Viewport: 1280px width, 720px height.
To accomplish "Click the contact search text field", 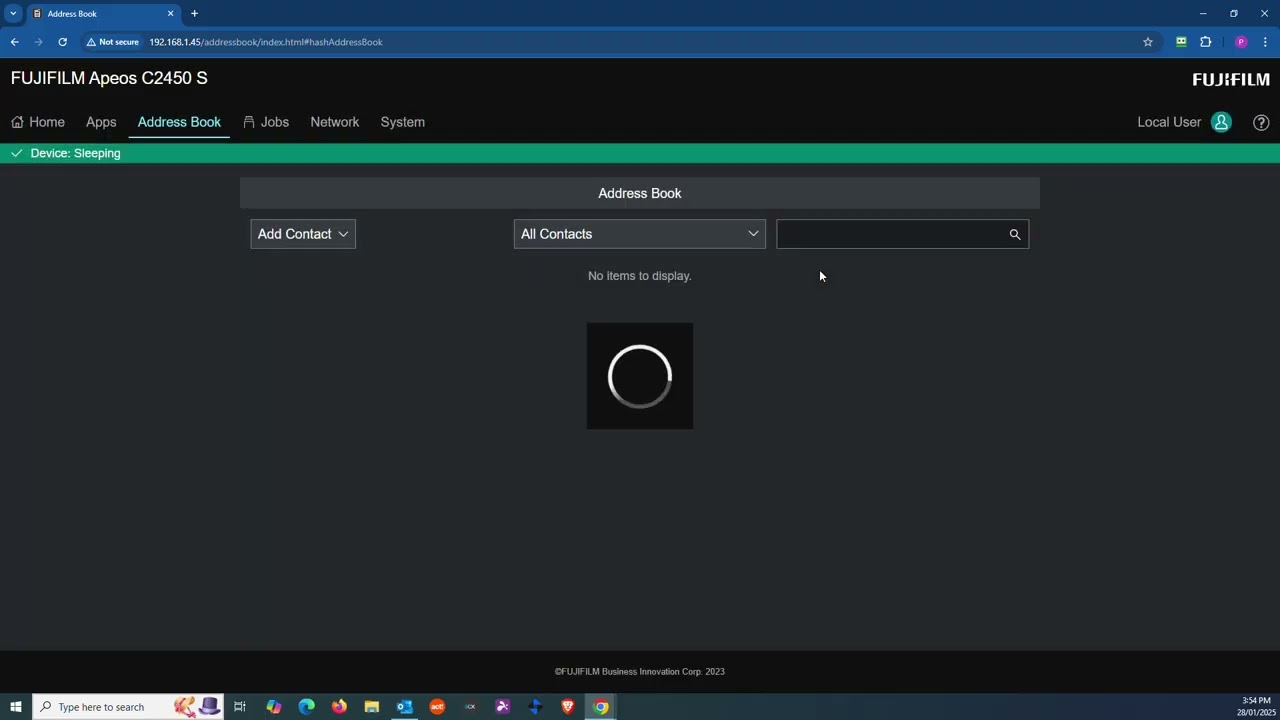I will tap(890, 234).
